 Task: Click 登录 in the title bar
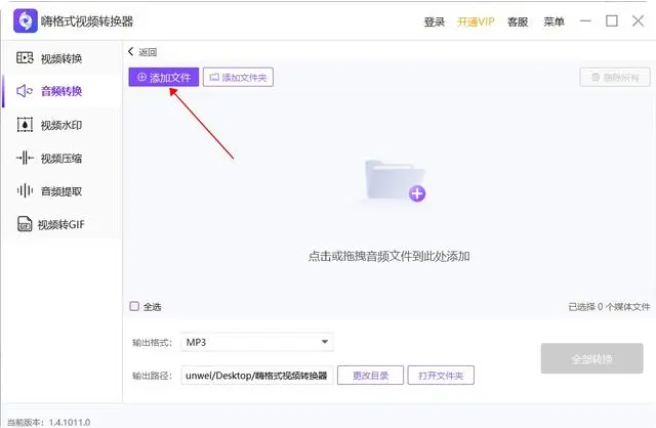click(x=434, y=22)
